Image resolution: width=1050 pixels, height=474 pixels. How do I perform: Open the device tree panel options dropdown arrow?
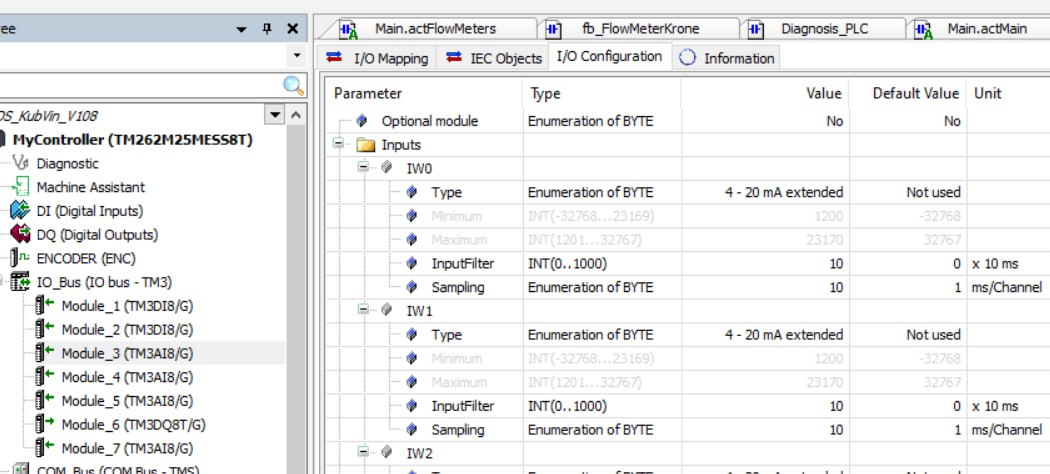(x=242, y=29)
